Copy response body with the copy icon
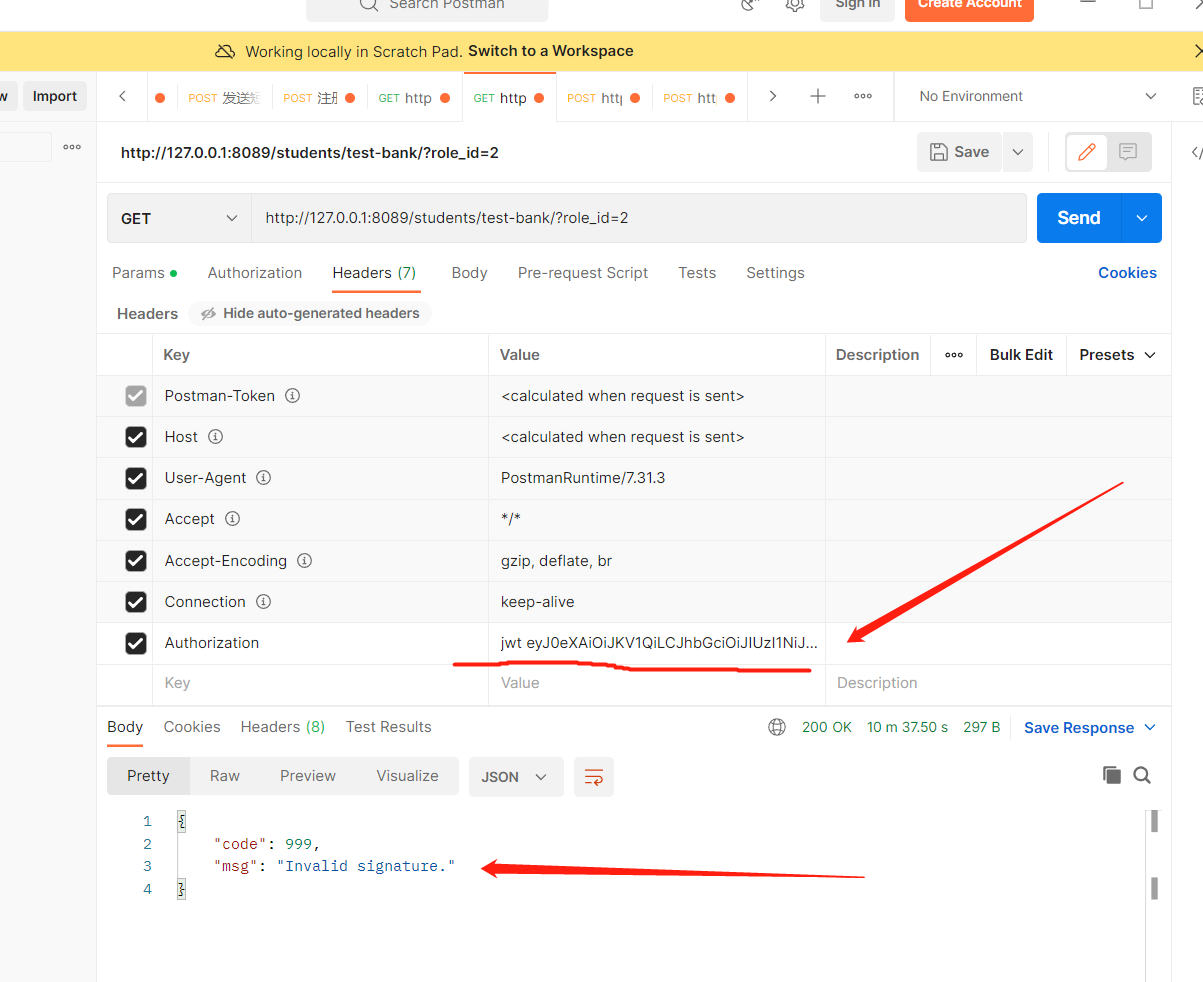The height and width of the screenshot is (982, 1203). coord(1112,775)
